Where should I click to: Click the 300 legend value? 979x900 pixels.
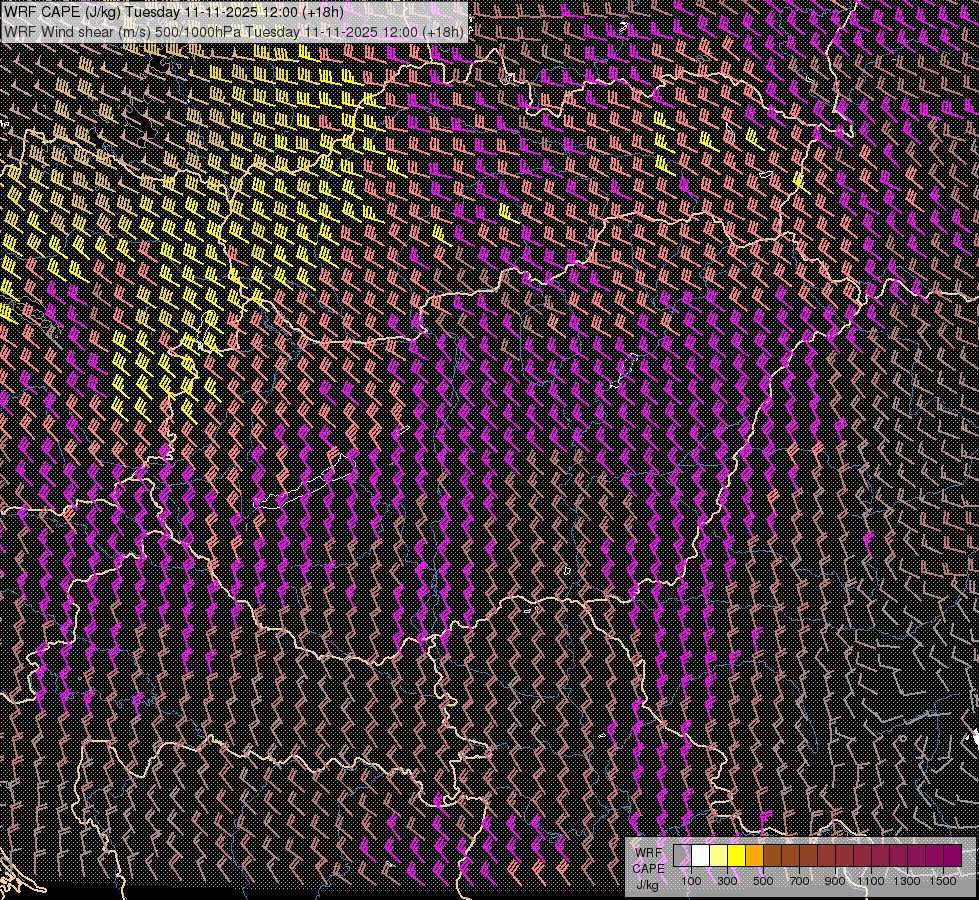[x=727, y=881]
